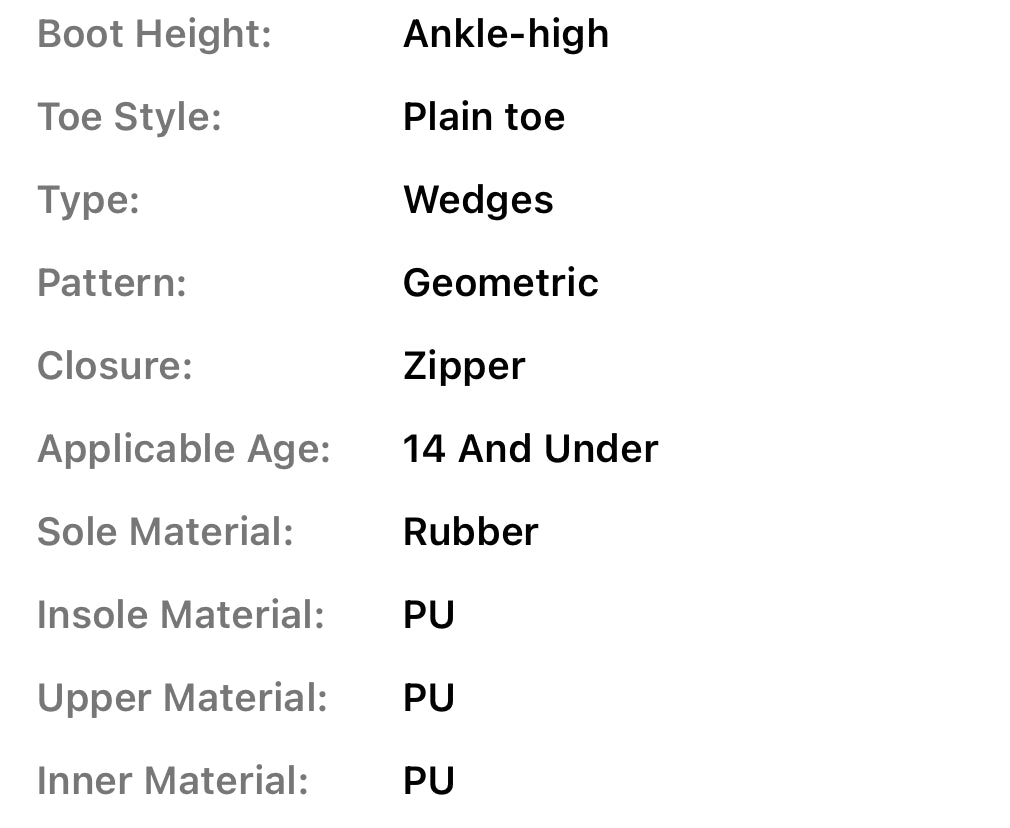Select the "Ankle-high" value text

point(505,35)
